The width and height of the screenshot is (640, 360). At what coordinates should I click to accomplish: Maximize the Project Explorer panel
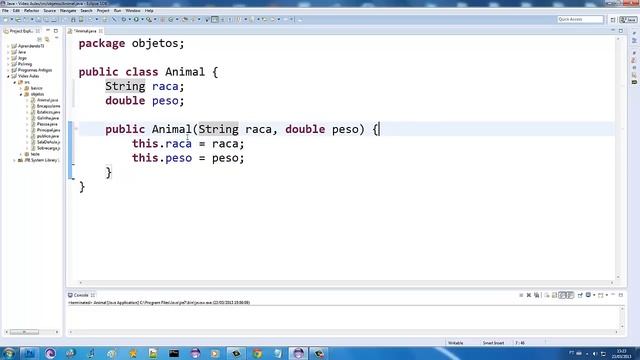(x=56, y=31)
